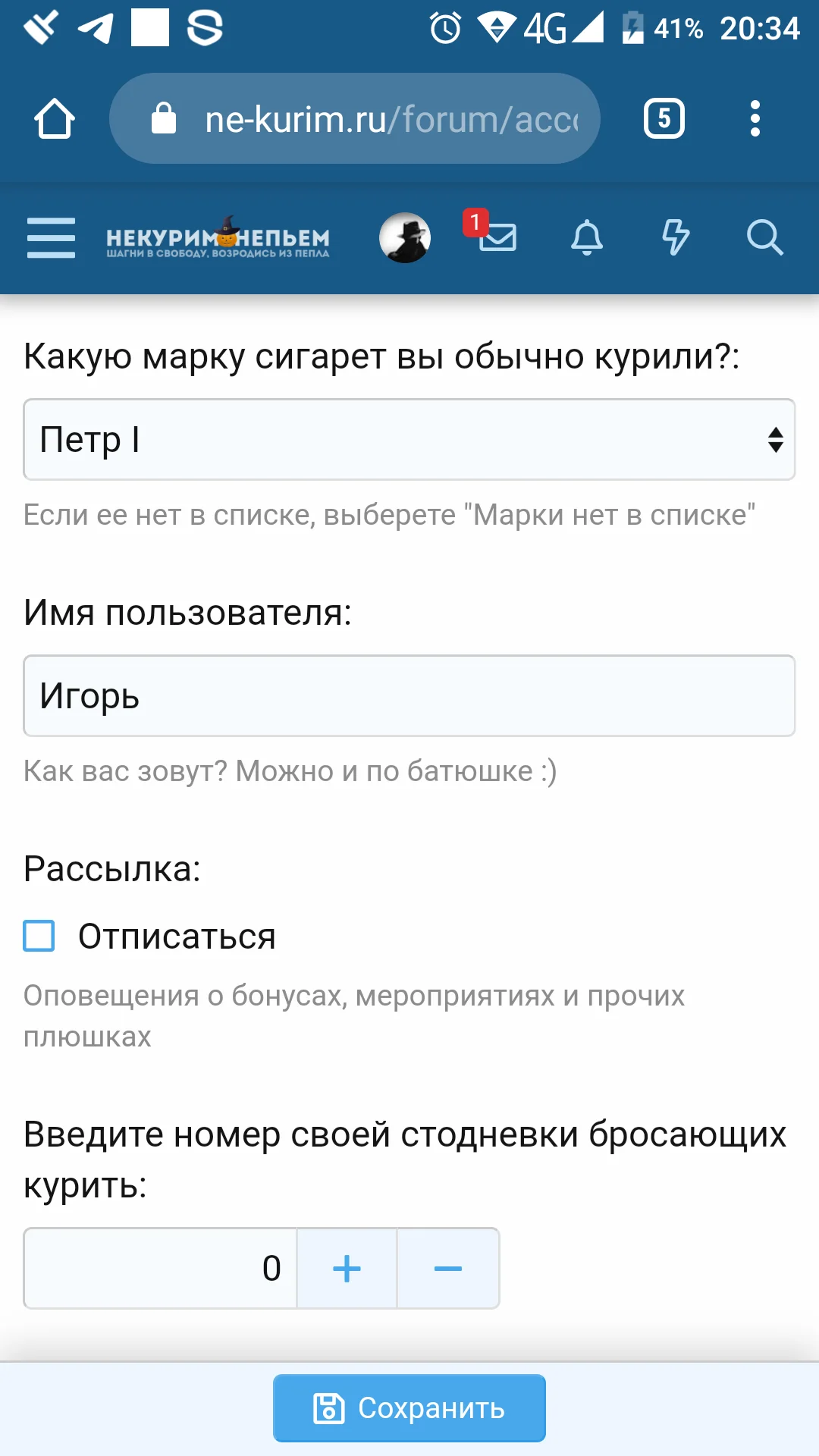Decrease the стодневка number with minus

448,1268
